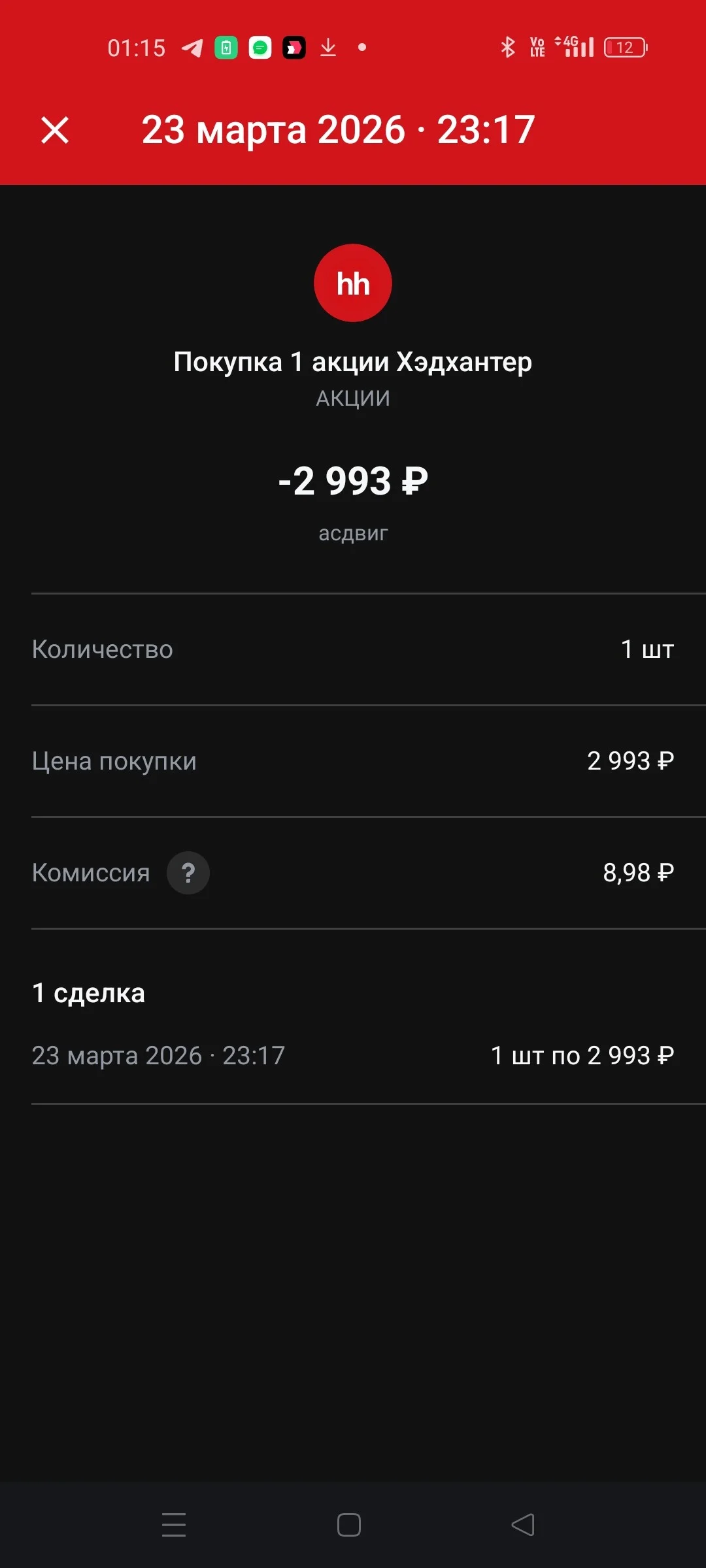Tap the -2 993 ₽ total amount
The width and height of the screenshot is (706, 1568).
(x=353, y=482)
